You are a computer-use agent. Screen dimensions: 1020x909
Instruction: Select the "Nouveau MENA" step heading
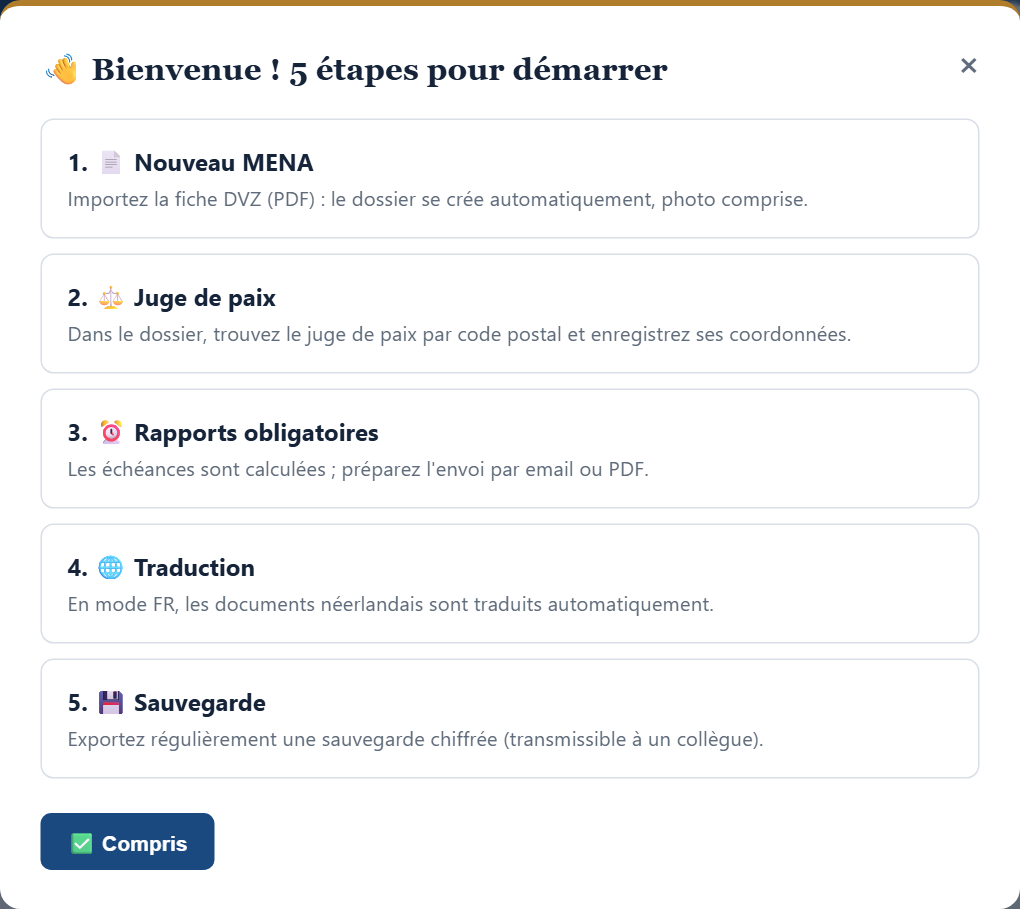click(x=224, y=163)
